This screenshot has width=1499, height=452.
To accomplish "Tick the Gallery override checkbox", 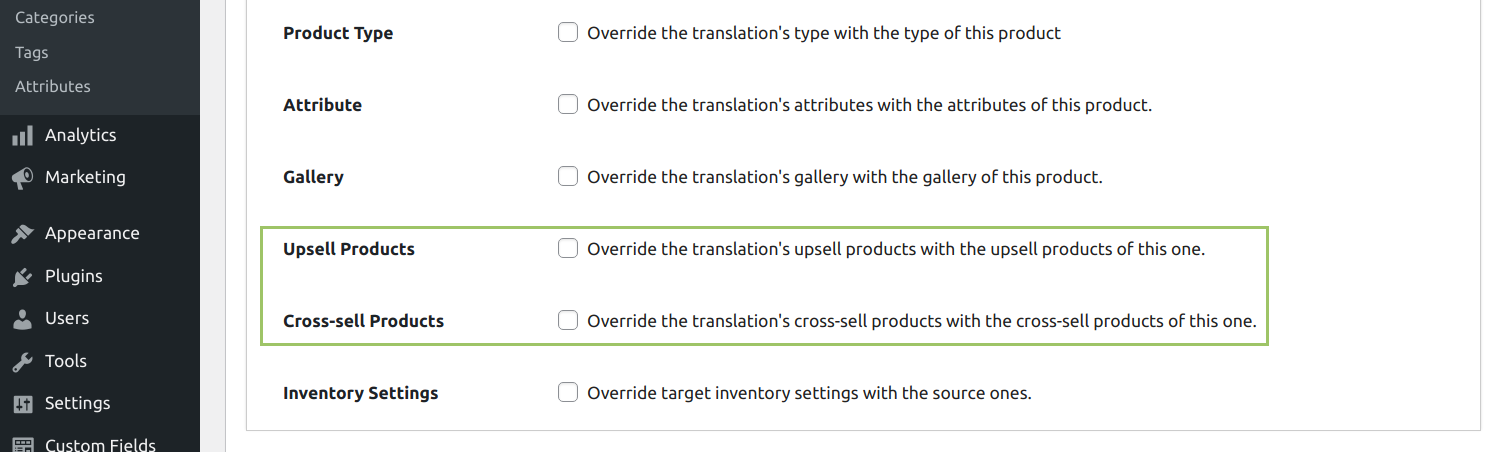I will pyautogui.click(x=568, y=176).
